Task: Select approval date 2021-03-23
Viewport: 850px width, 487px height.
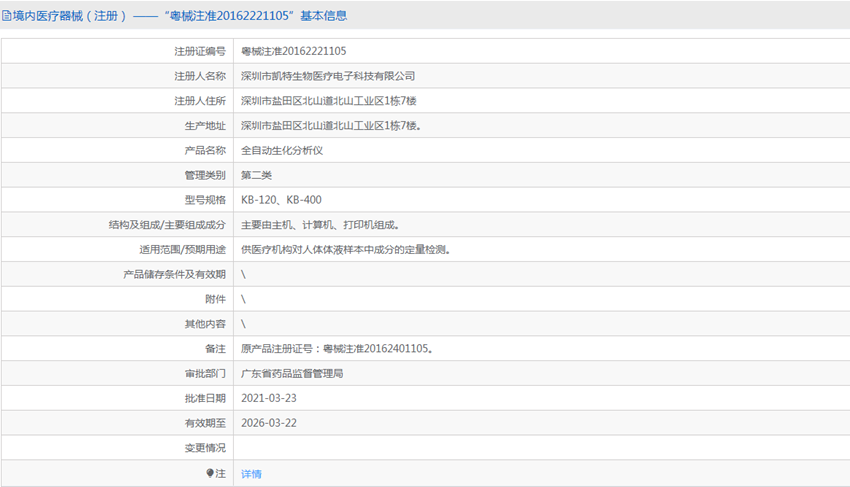Action: tap(269, 399)
